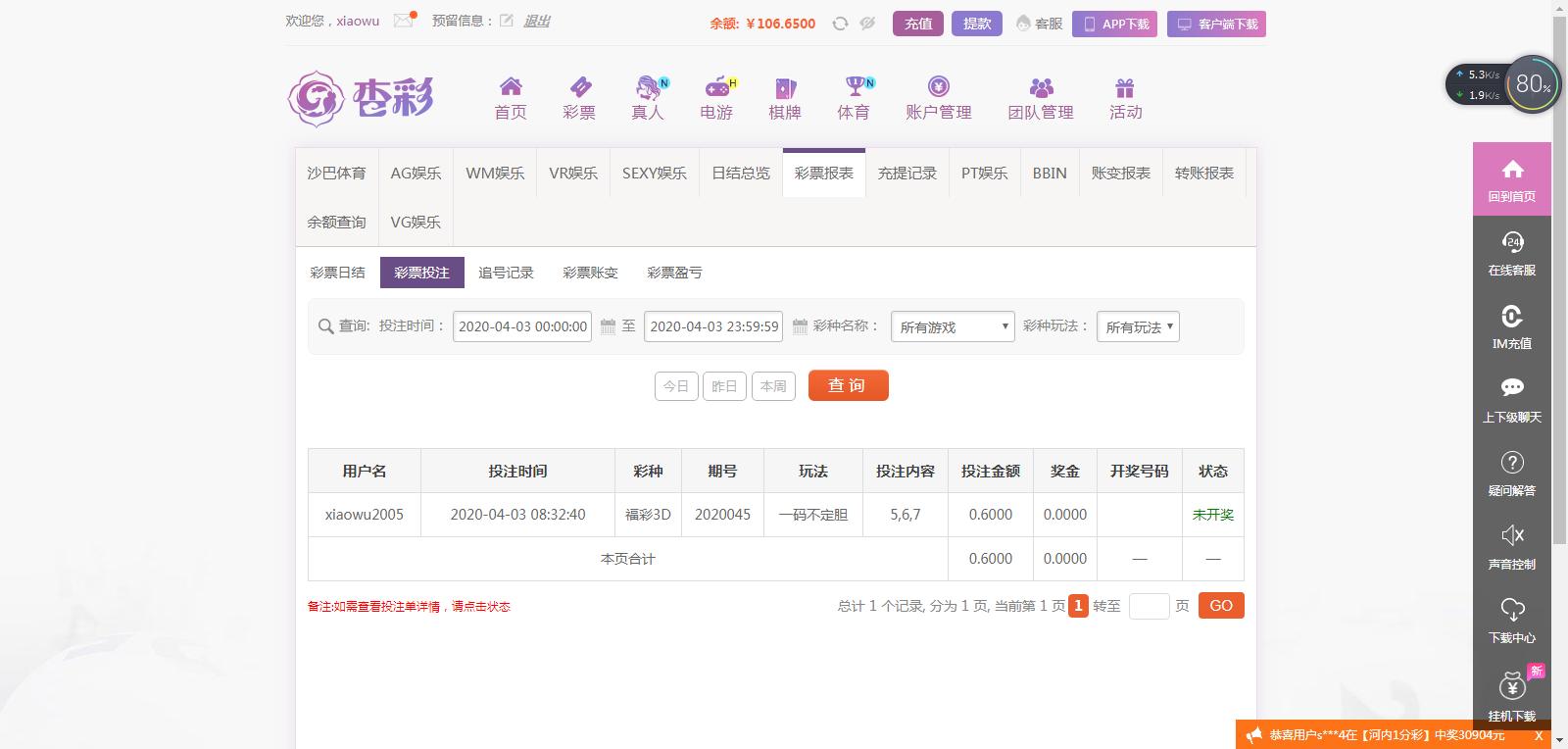Click the 今日 quick filter button
Viewport: 1568px width, 749px height.
[676, 386]
